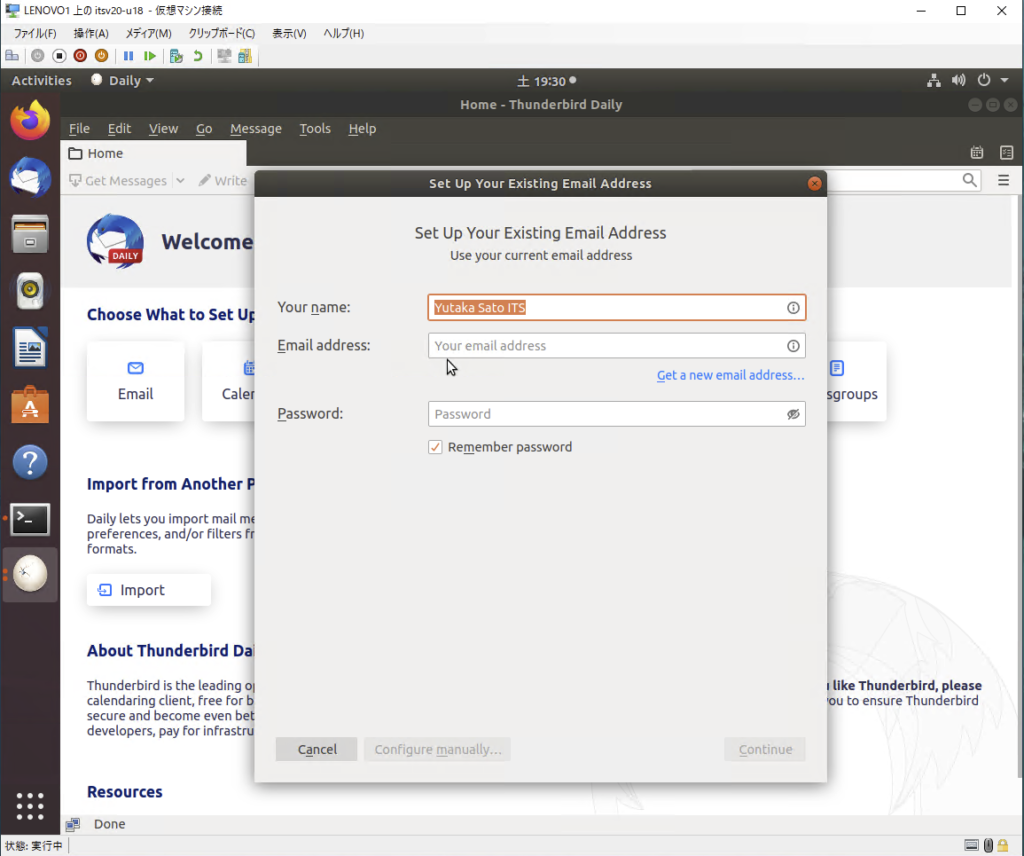Screen dimensions: 1024x856
Task: Open the Daily application menu in top bar
Action: [123, 81]
